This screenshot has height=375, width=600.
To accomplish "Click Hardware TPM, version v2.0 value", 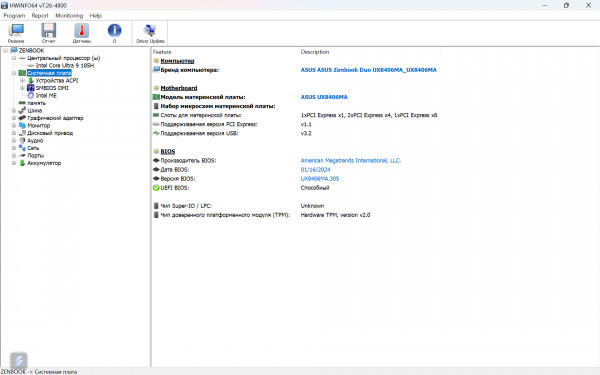I will [335, 215].
